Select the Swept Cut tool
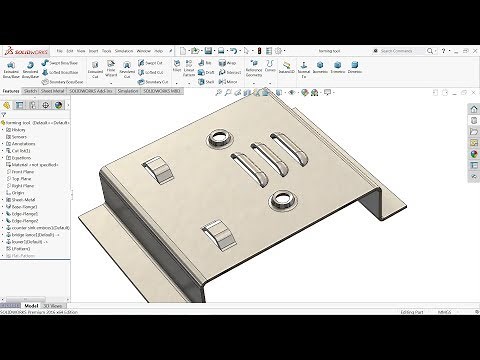The width and height of the screenshot is (480, 360). click(x=150, y=63)
